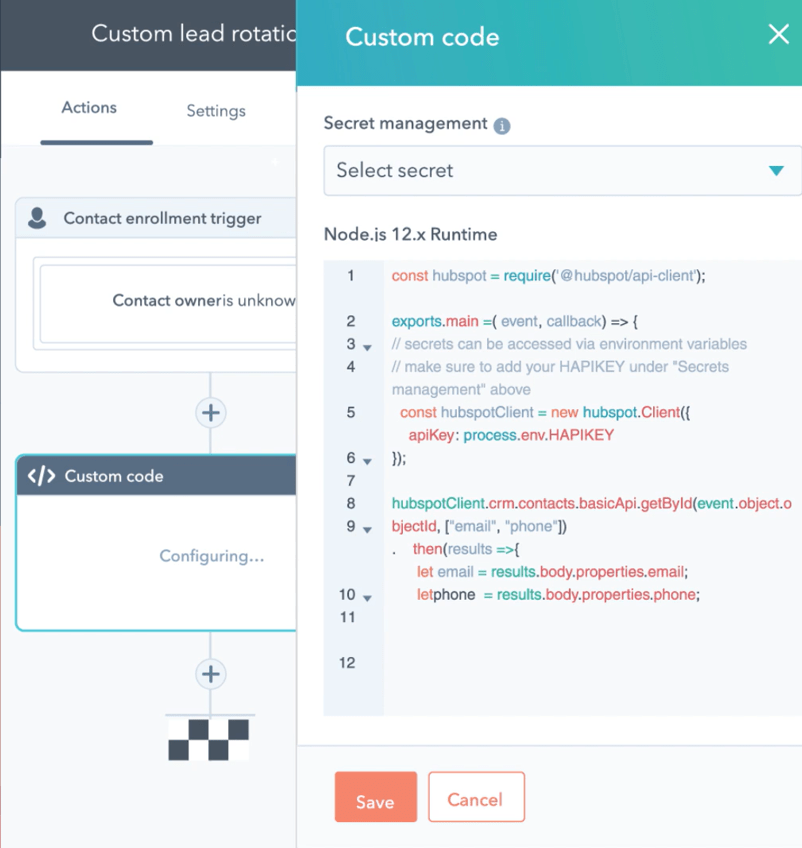Image resolution: width=802 pixels, height=848 pixels.
Task: Switch to the Actions tab
Action: 89,108
